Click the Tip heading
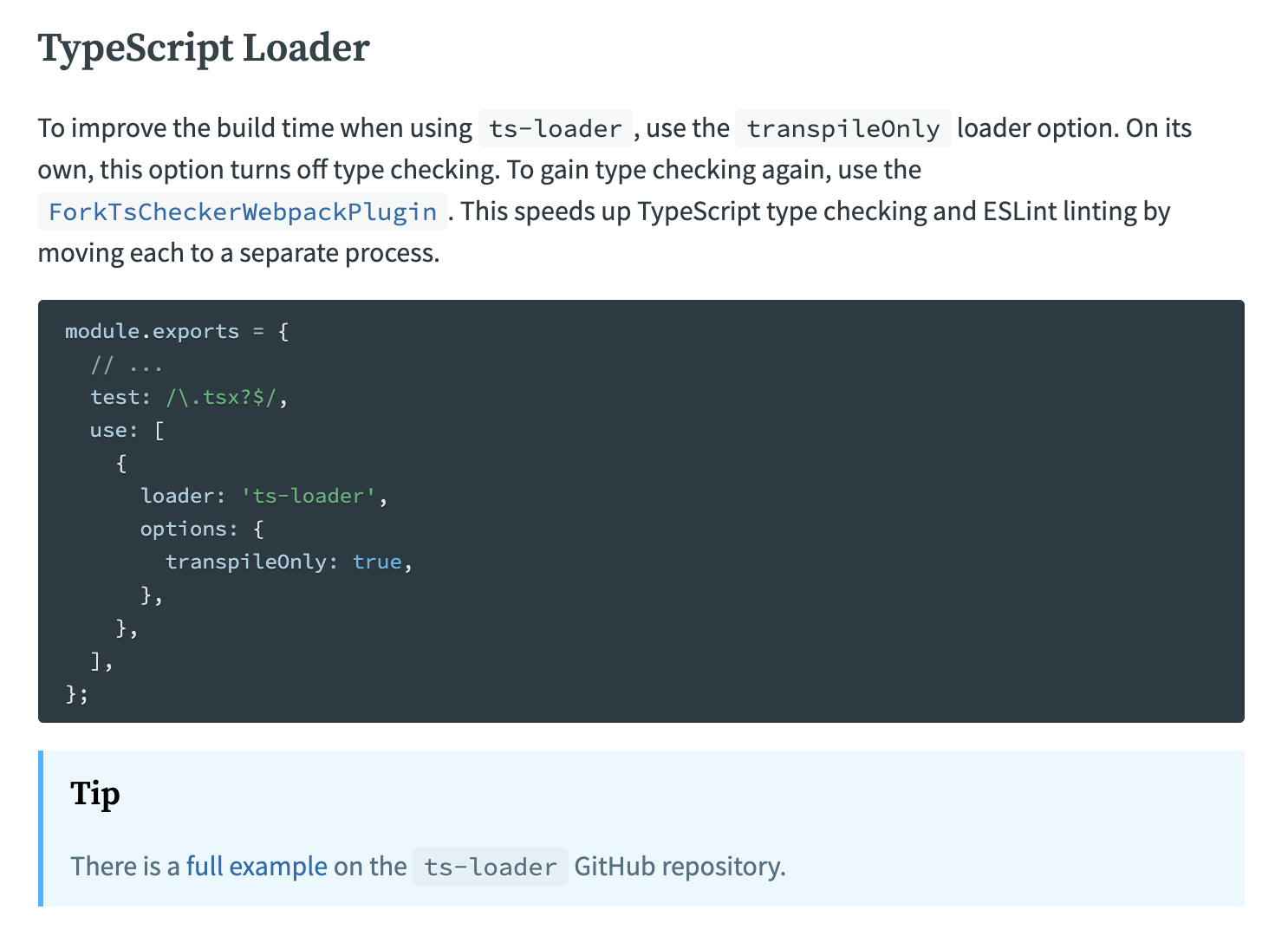 (95, 794)
